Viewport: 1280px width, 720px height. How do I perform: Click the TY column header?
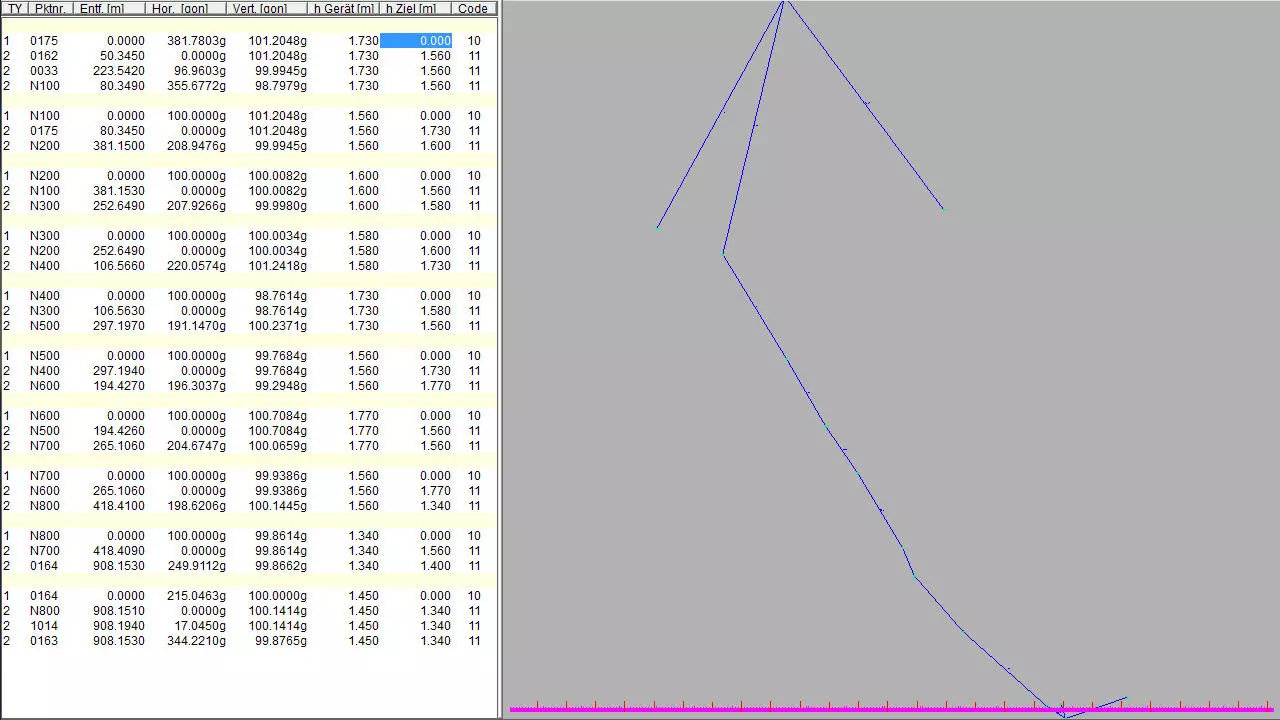pyautogui.click(x=14, y=8)
